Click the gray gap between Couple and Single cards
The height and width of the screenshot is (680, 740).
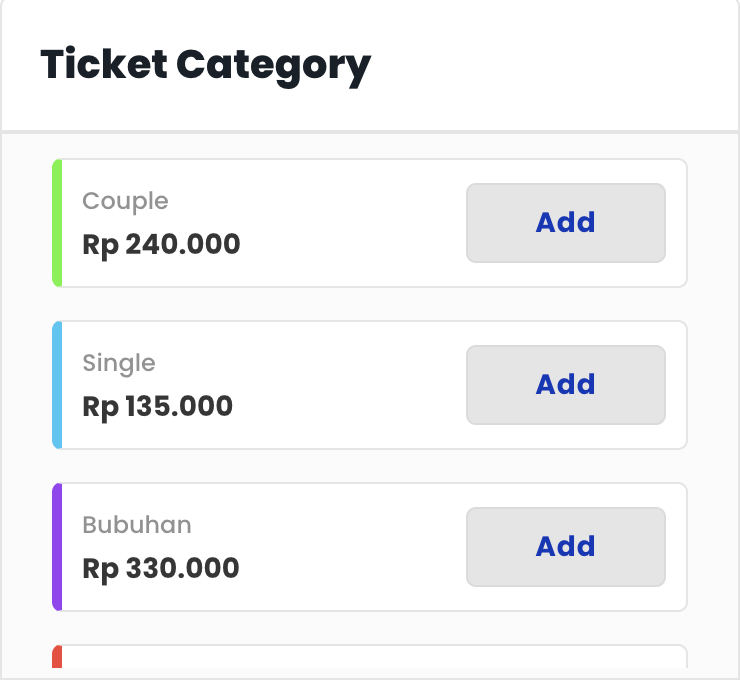[x=370, y=304]
